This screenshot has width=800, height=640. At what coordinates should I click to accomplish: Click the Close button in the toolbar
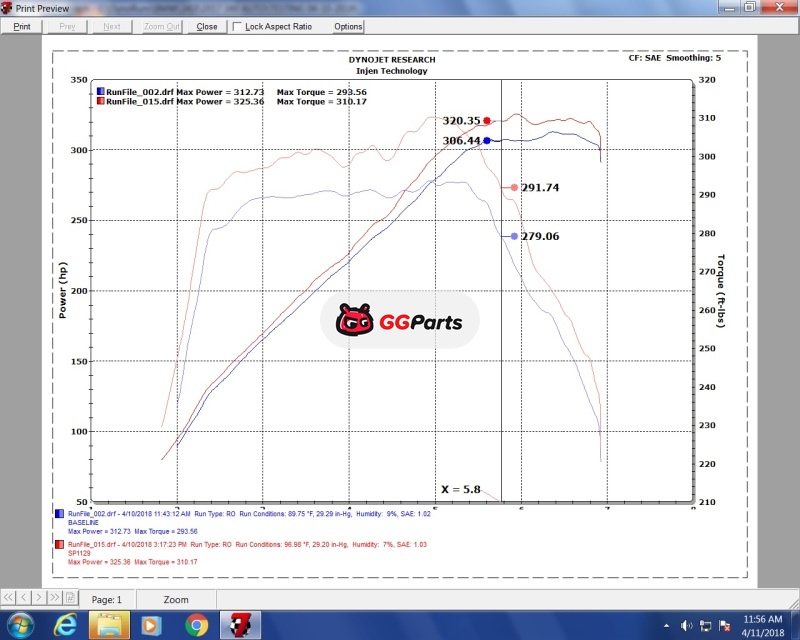[x=207, y=27]
